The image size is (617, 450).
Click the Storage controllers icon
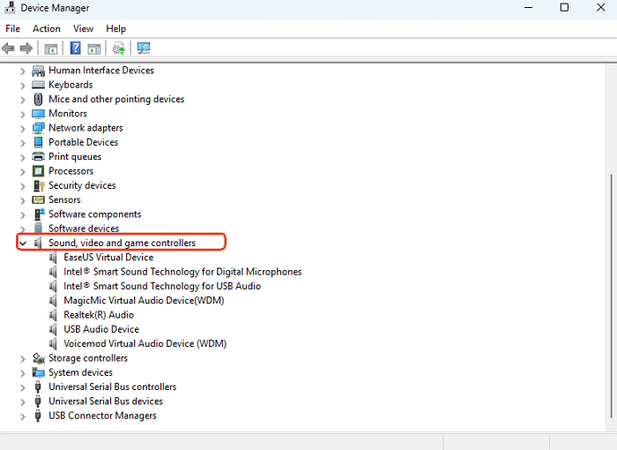coord(38,358)
